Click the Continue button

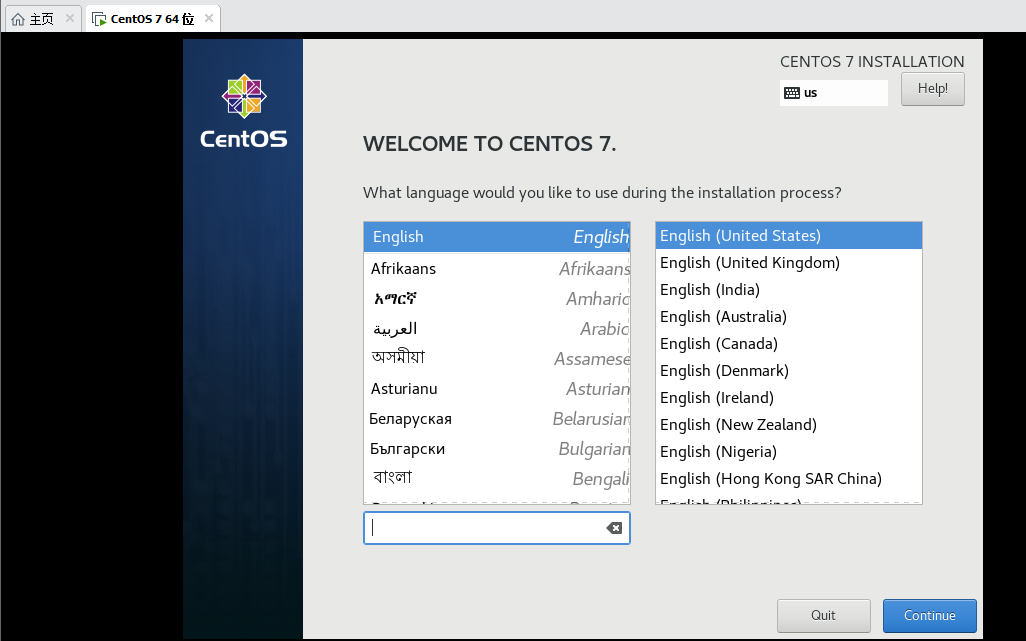point(930,615)
